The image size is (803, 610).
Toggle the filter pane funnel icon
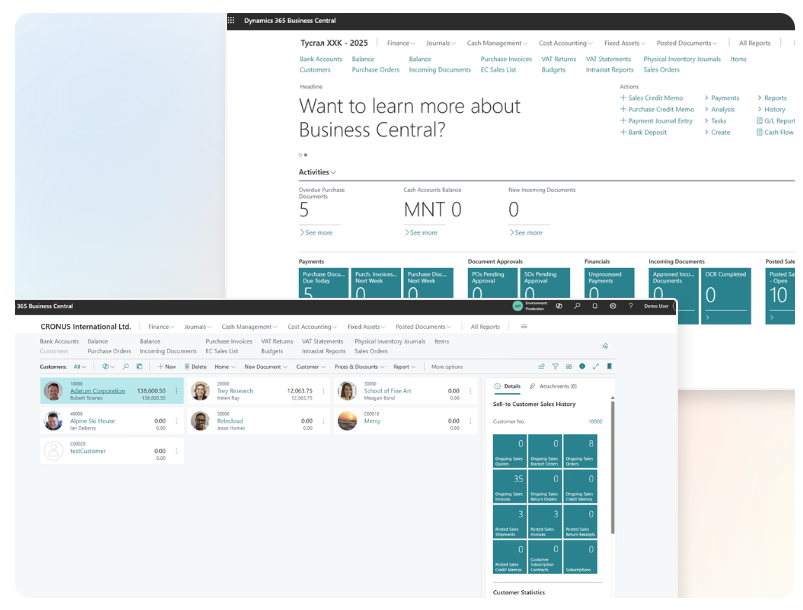click(555, 366)
